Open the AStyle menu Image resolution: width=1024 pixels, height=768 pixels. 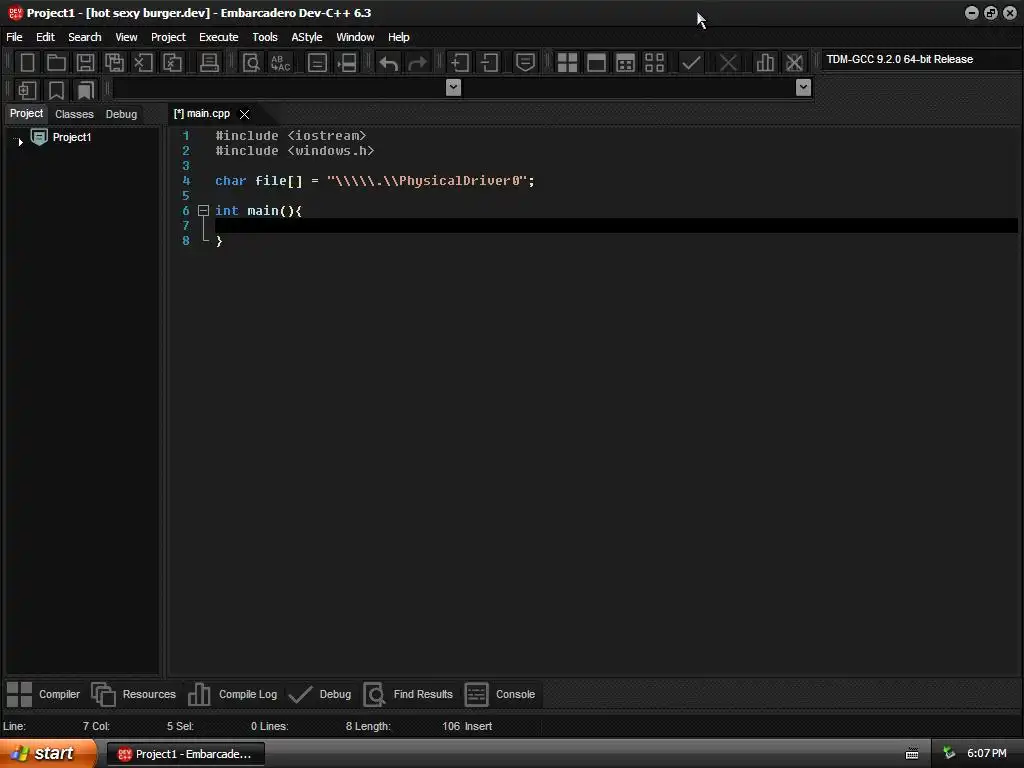[x=307, y=37]
